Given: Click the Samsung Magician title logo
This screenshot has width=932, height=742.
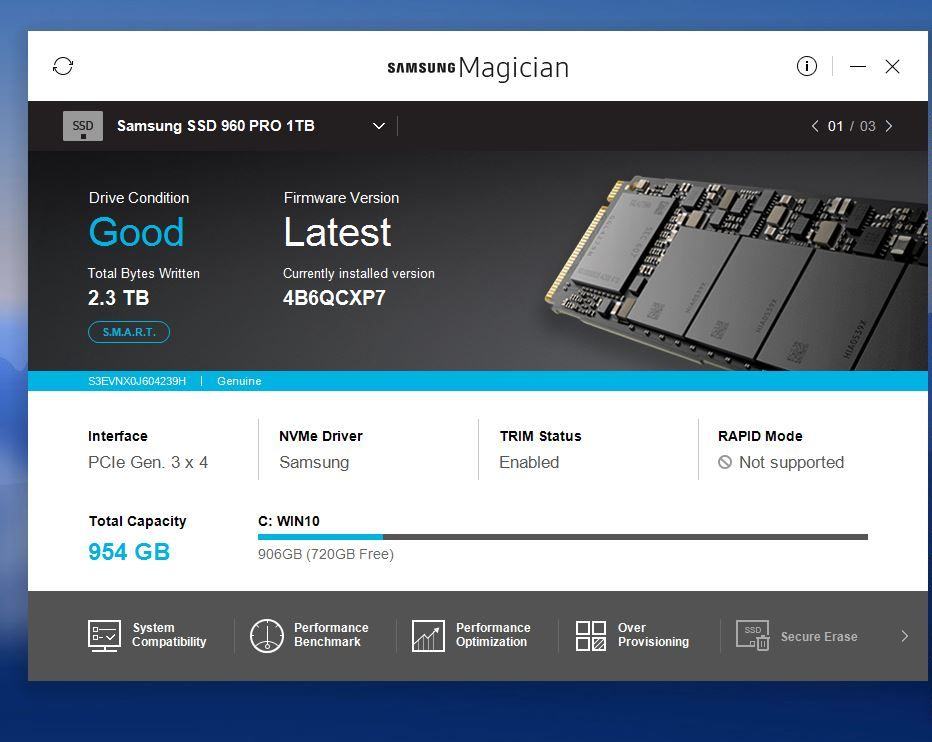Looking at the screenshot, I should (x=478, y=67).
